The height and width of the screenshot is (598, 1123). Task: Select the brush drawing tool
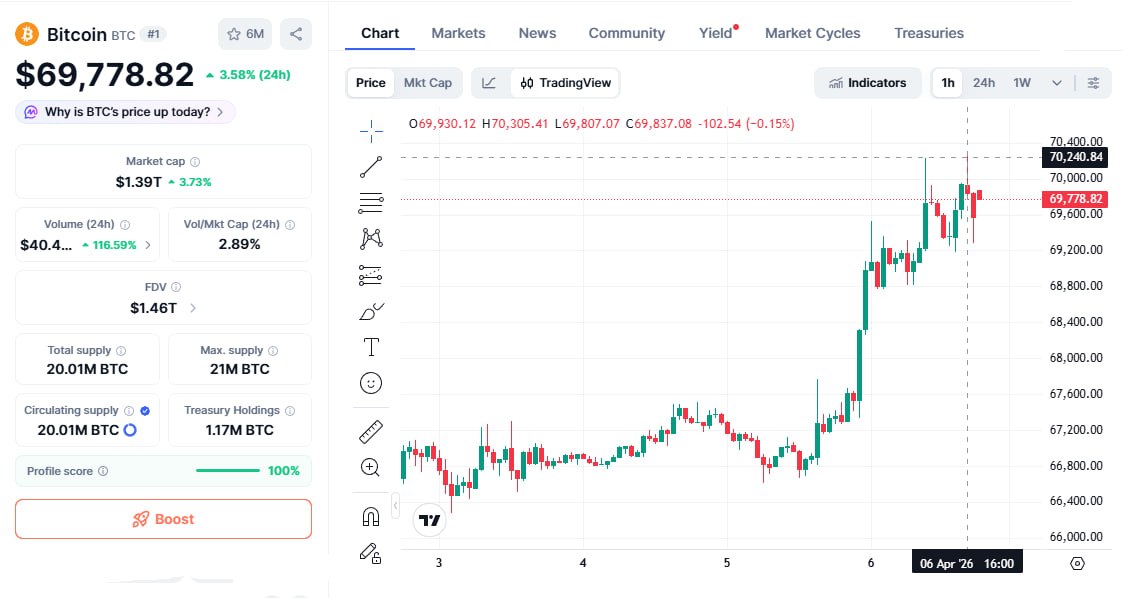click(371, 312)
